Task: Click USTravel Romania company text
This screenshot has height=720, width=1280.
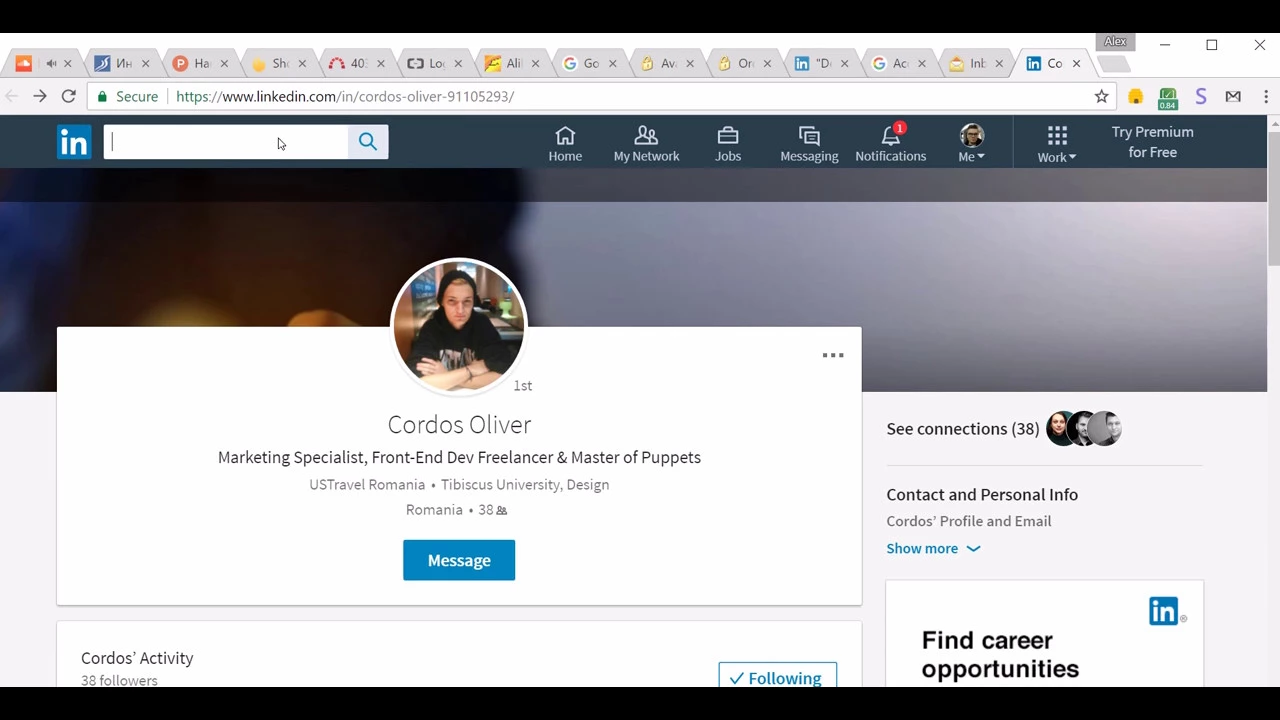Action: click(367, 484)
